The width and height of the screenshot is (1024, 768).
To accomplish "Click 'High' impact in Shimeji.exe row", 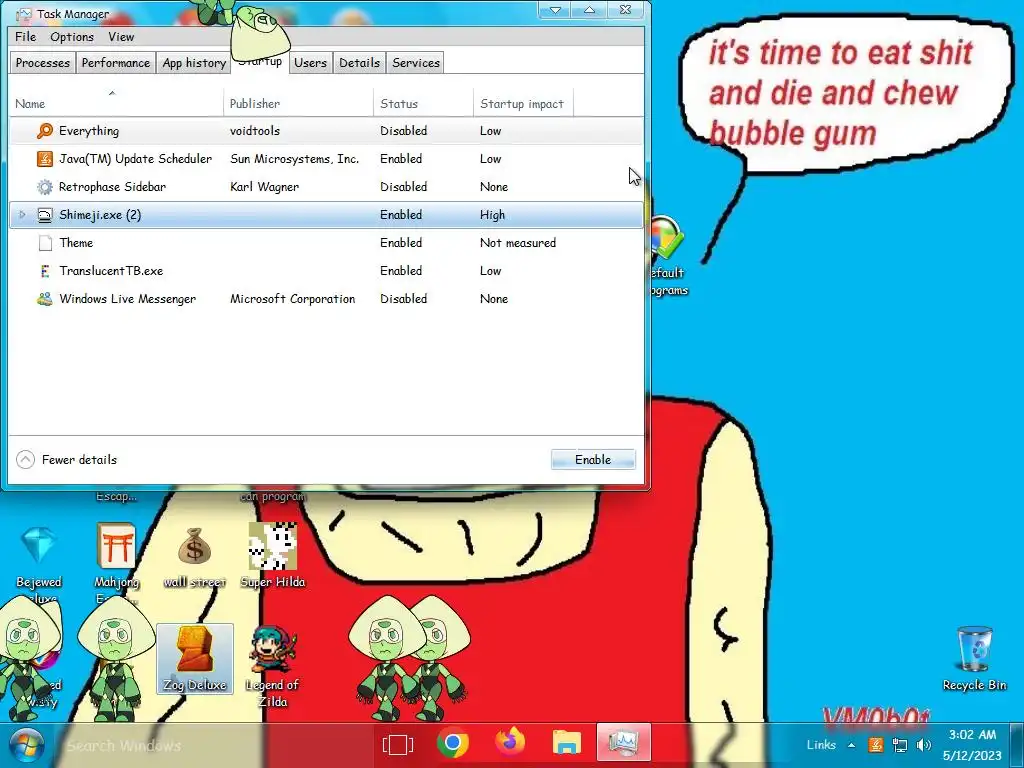I will (492, 215).
